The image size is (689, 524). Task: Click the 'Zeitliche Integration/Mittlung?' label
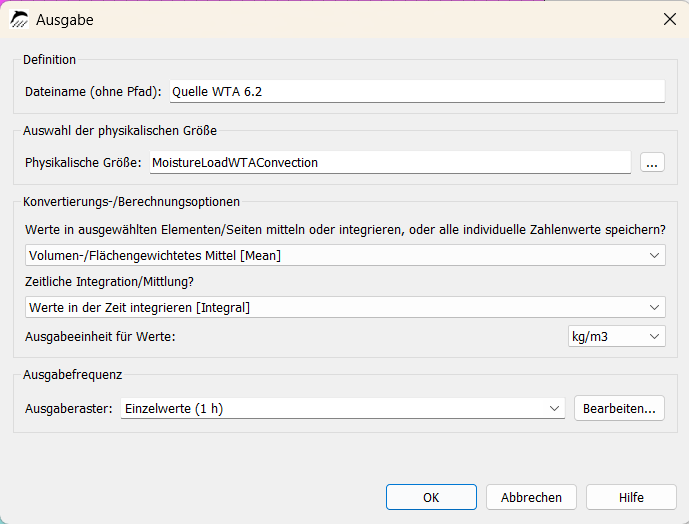coord(109,282)
